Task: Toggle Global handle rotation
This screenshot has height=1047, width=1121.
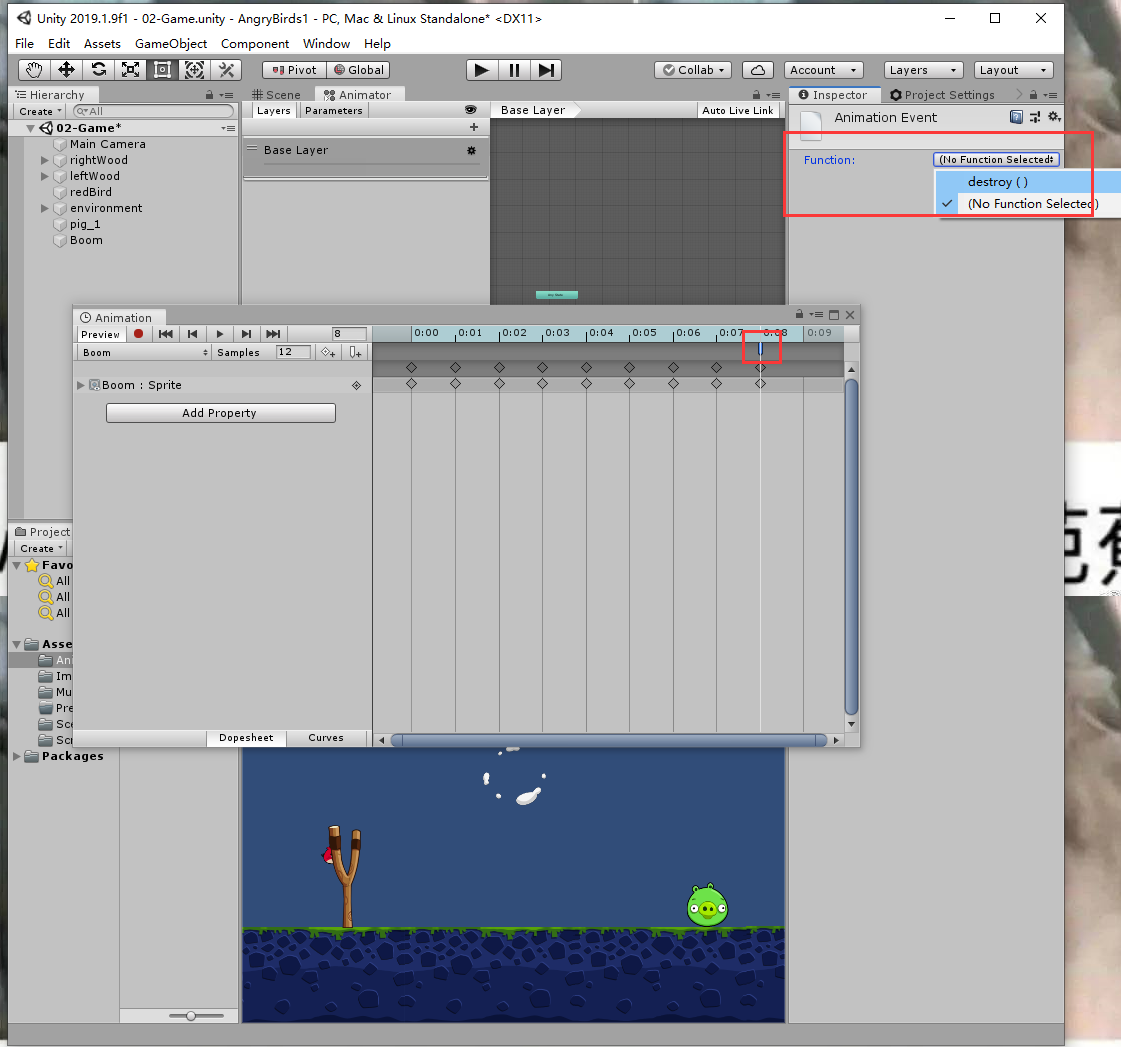Action: (359, 70)
